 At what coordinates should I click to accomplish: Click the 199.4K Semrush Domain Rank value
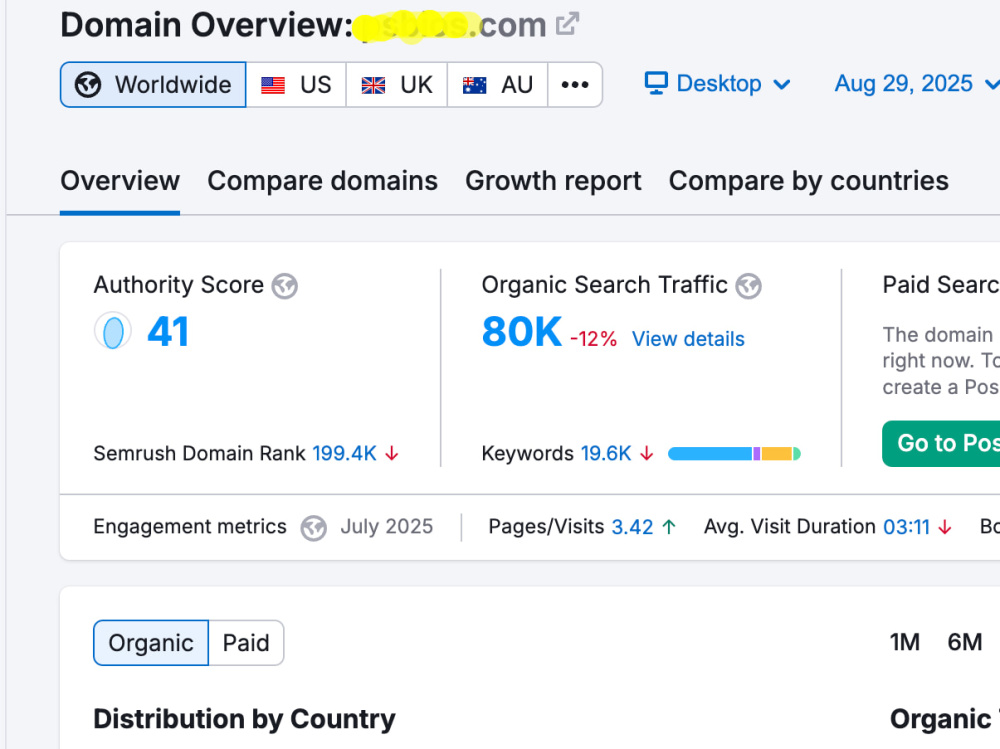click(344, 454)
